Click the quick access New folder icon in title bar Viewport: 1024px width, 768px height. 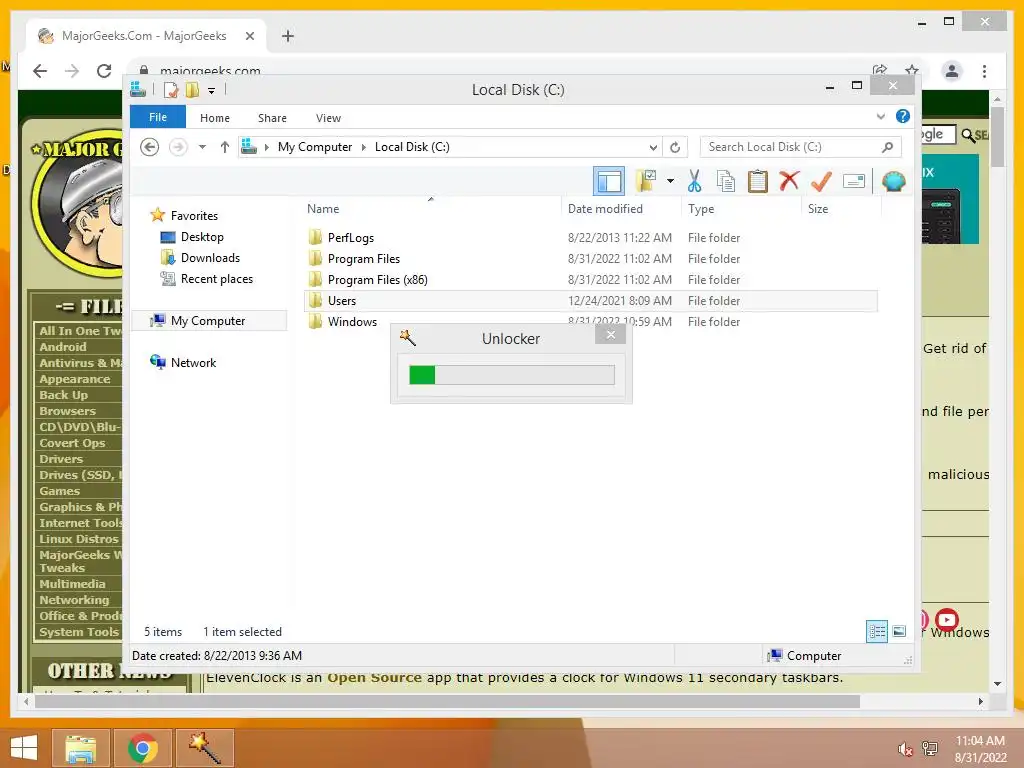[192, 89]
